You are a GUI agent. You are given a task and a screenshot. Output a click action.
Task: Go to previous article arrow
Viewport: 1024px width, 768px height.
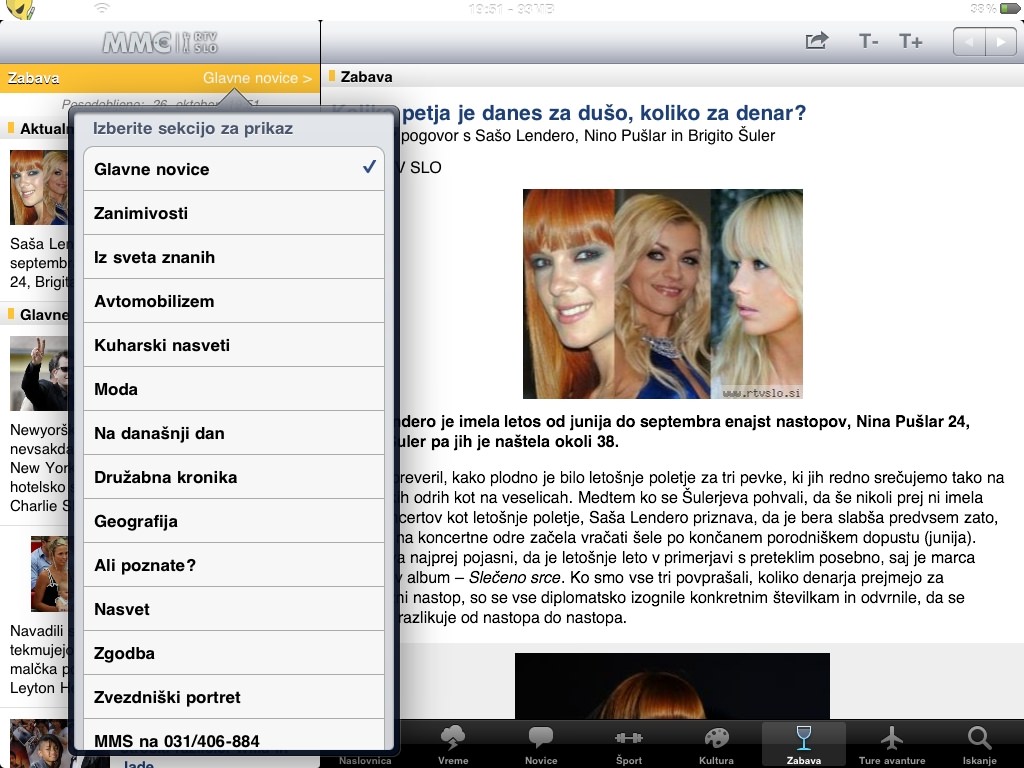pos(968,42)
